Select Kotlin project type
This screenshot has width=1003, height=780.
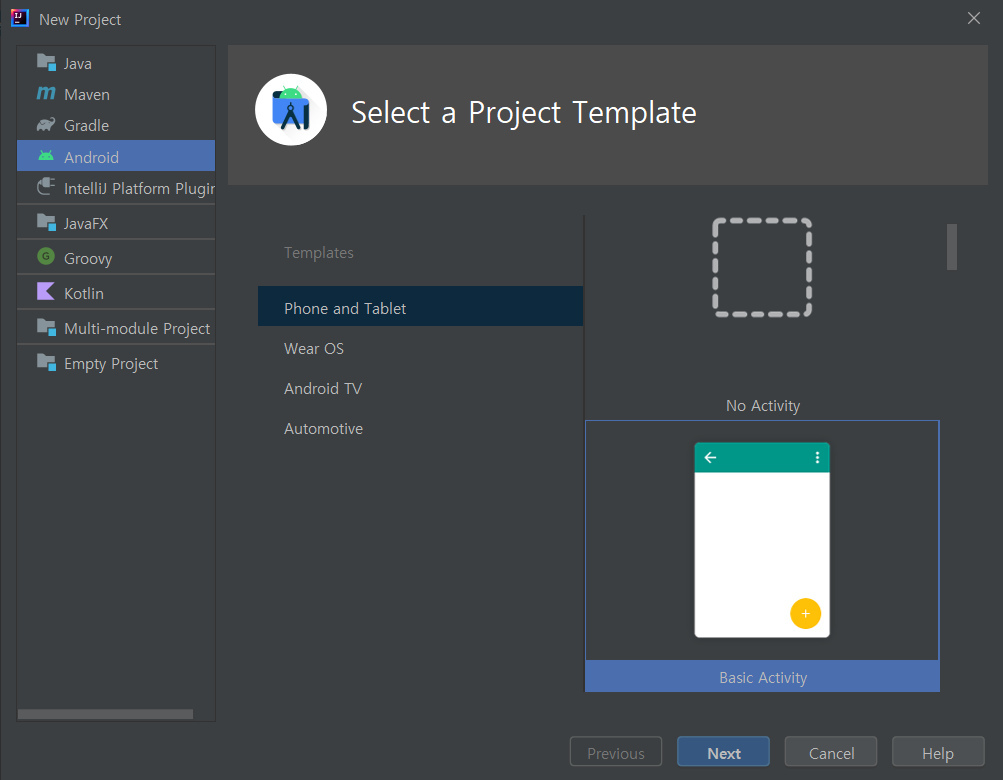click(x=116, y=292)
